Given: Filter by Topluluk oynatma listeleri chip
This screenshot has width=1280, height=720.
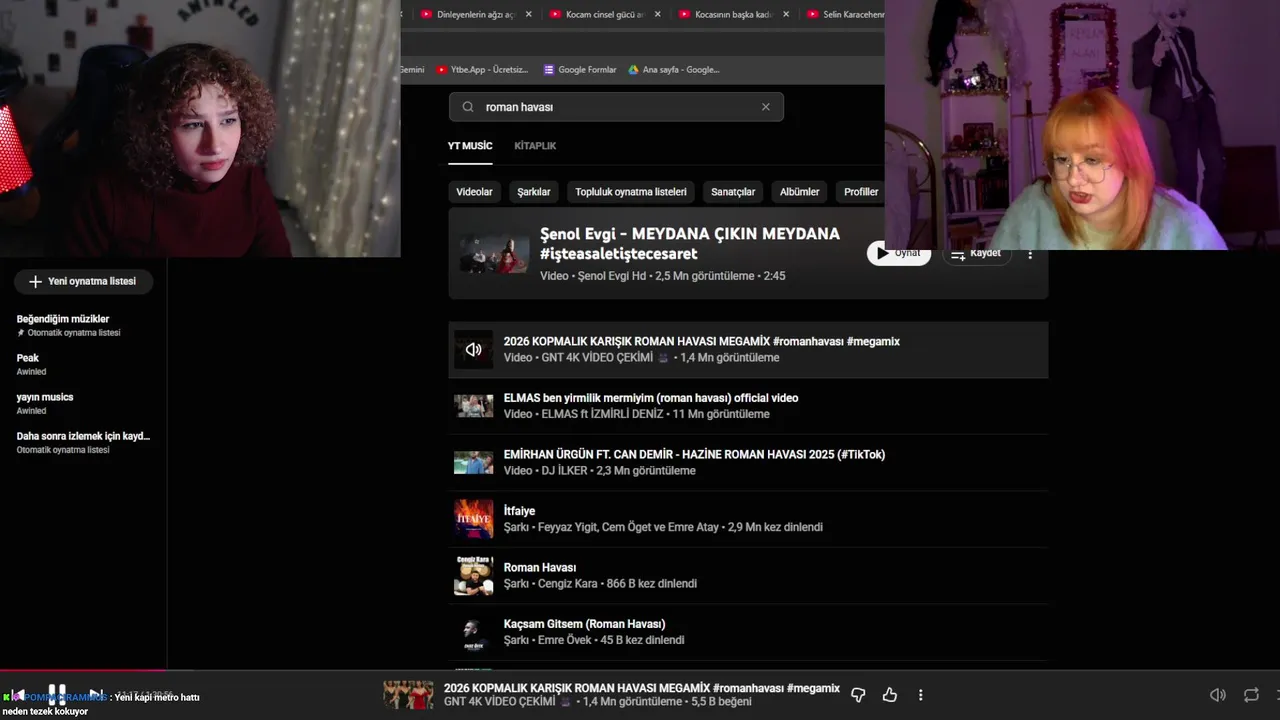Looking at the screenshot, I should point(631,192).
